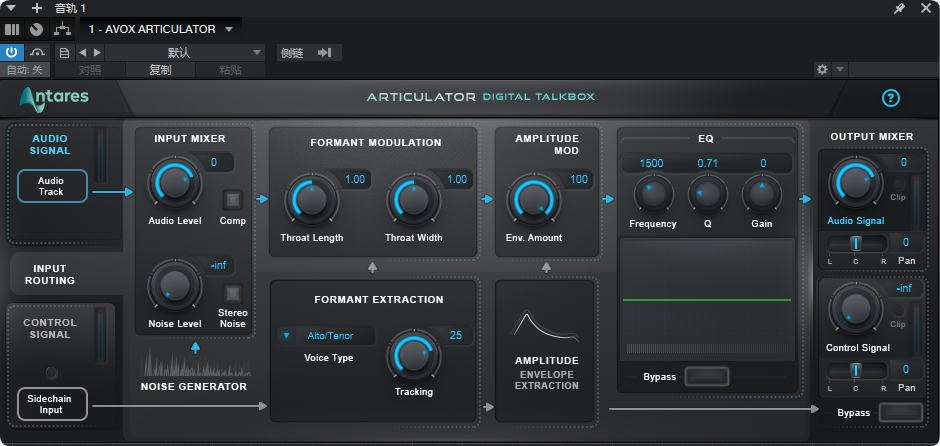Open the routing tree icon
The height and width of the screenshot is (446, 940).
tap(62, 29)
